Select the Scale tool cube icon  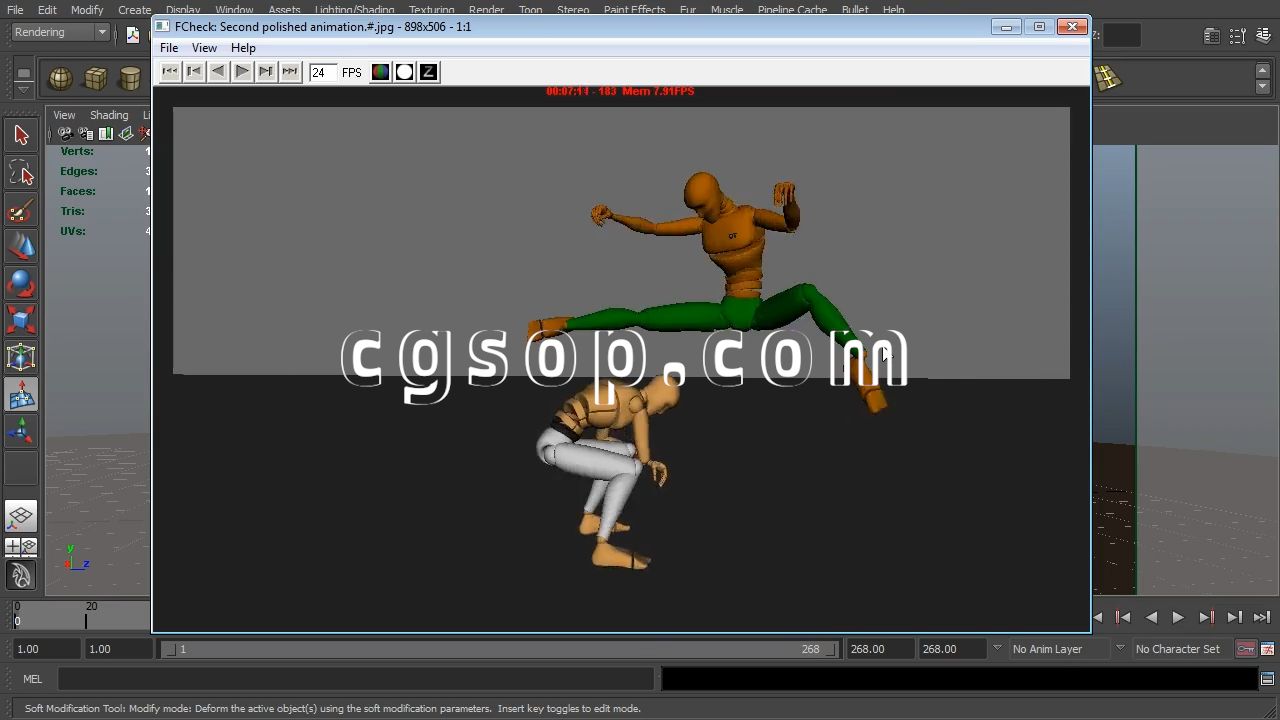click(x=21, y=320)
